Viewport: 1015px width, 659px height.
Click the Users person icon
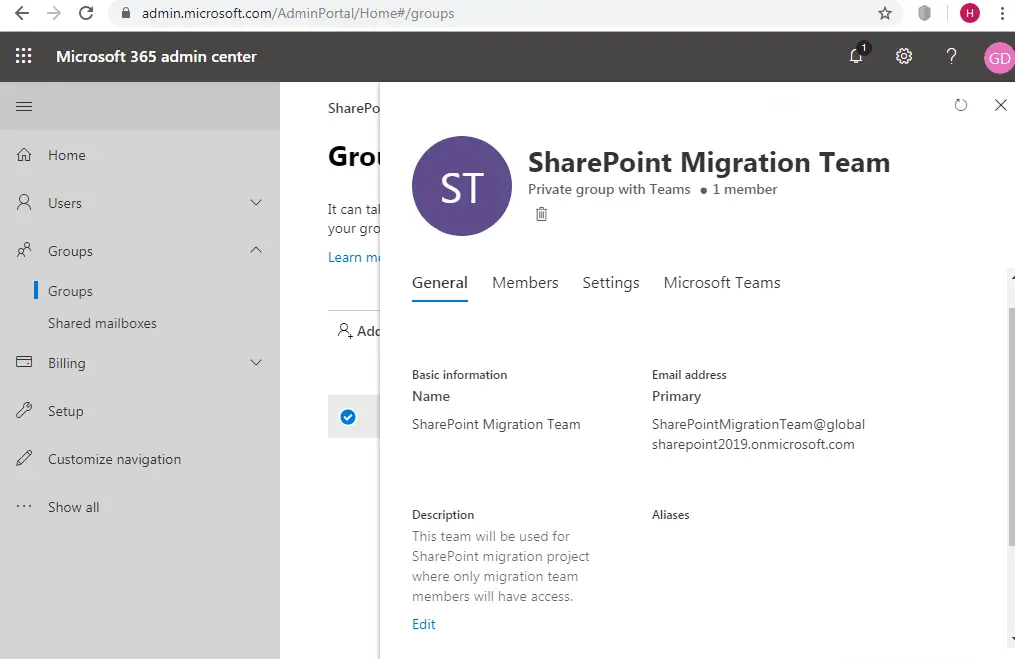[24, 203]
